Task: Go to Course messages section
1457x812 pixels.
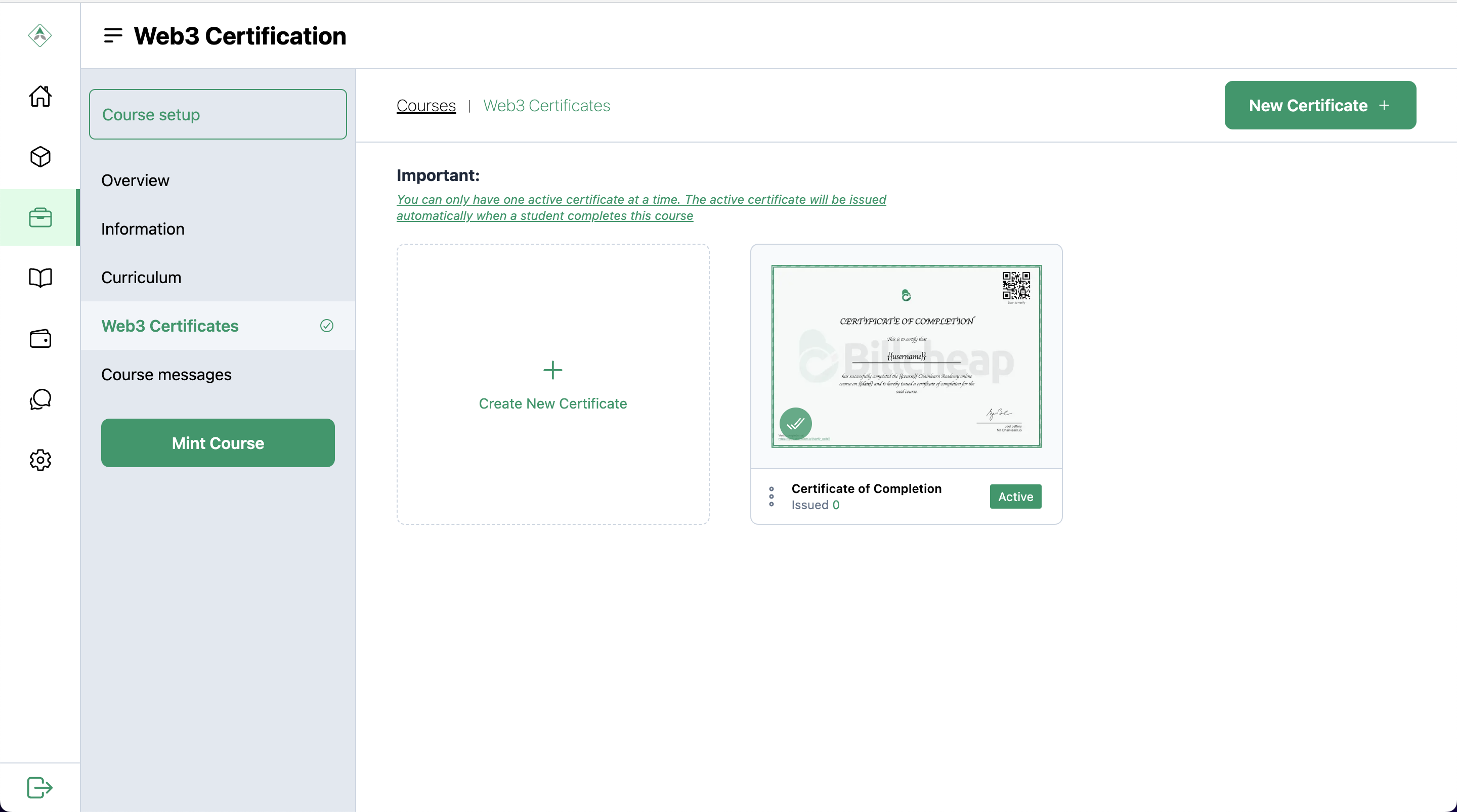Action: pyautogui.click(x=166, y=374)
